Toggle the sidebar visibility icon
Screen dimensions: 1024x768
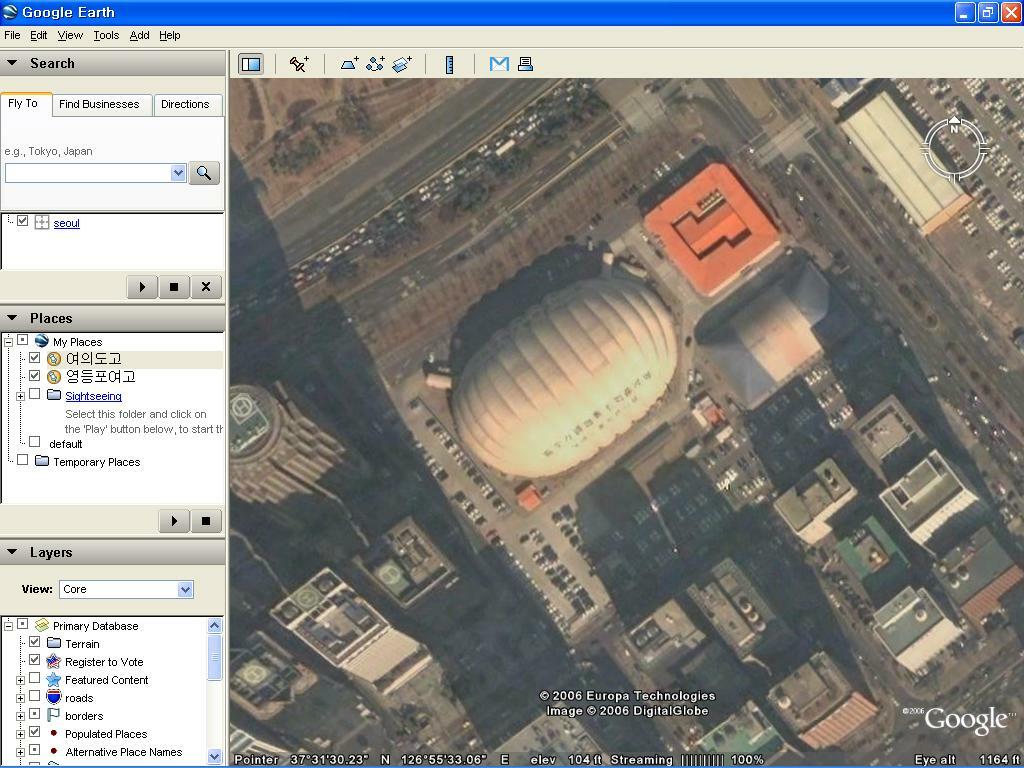[250, 64]
